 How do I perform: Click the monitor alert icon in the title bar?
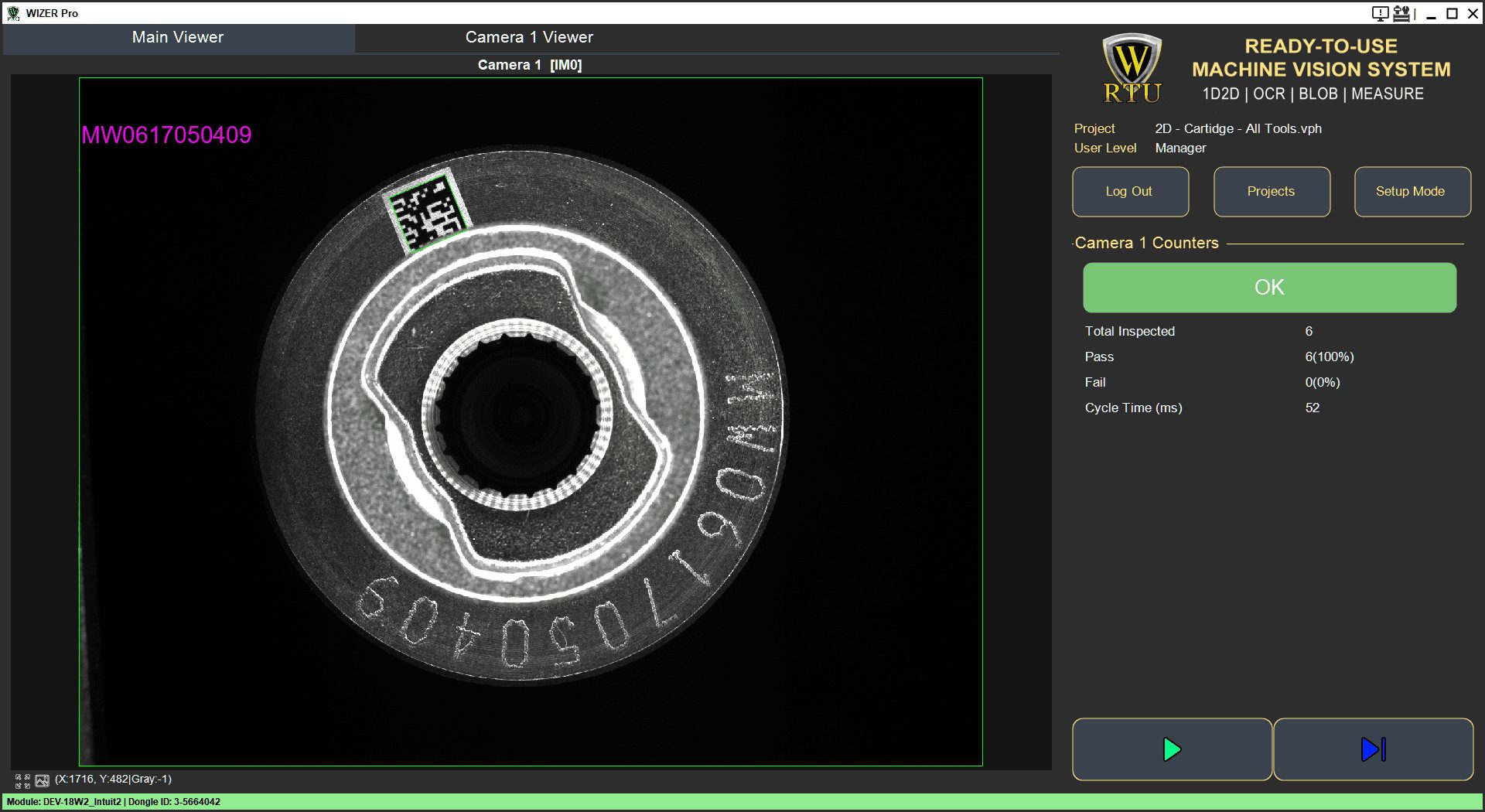(x=1380, y=13)
